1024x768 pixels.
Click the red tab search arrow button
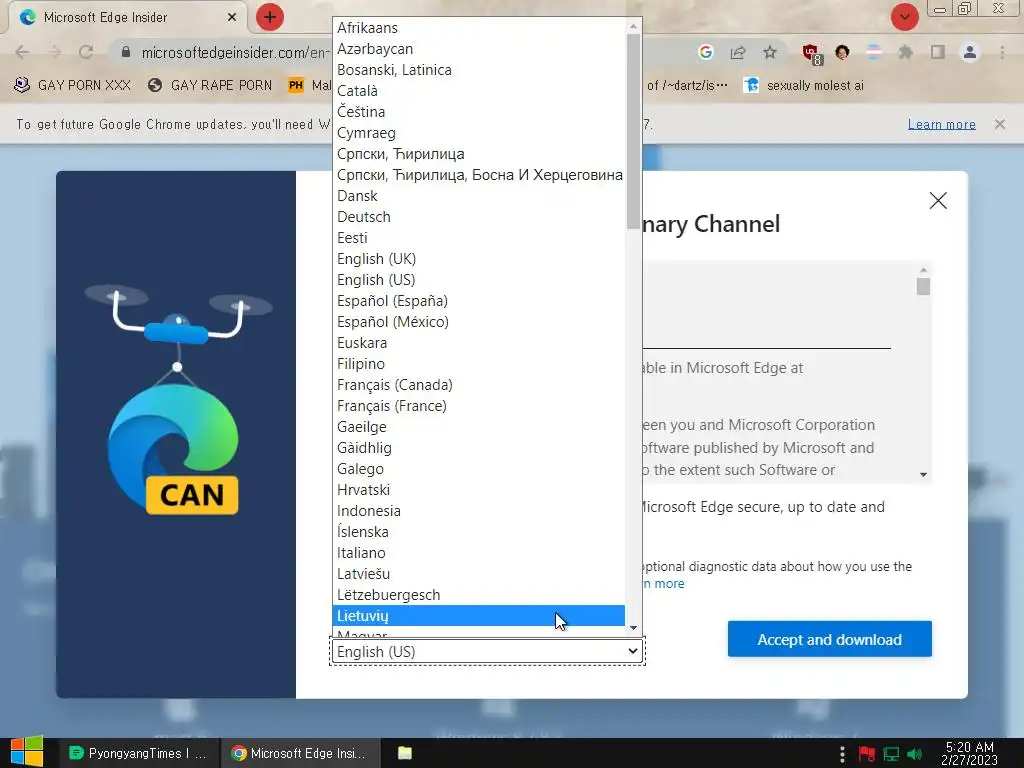click(x=904, y=17)
